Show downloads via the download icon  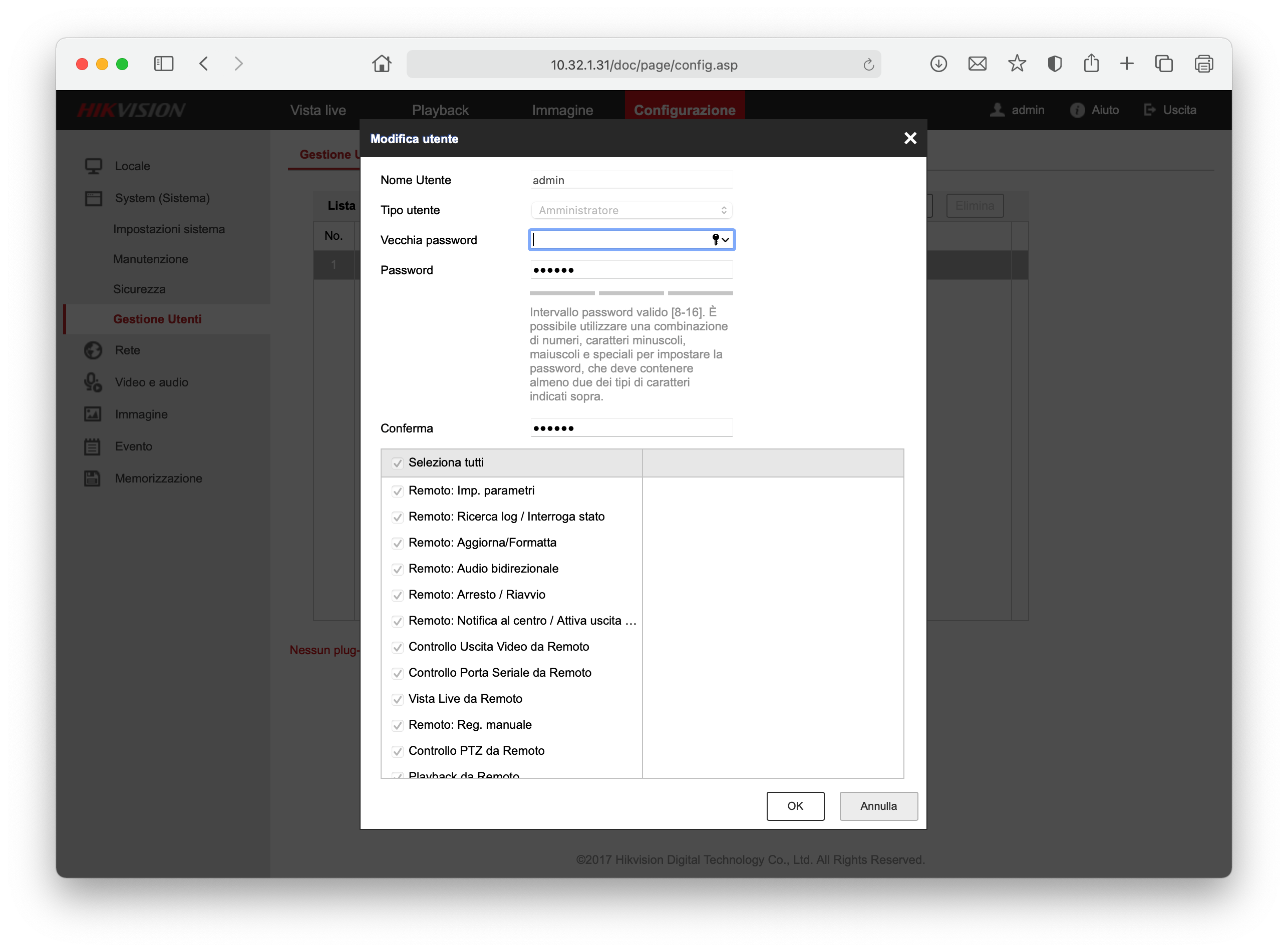tap(938, 64)
